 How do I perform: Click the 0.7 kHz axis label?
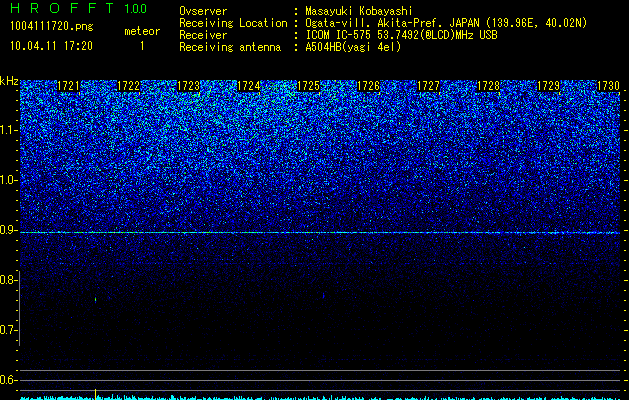click(x=8, y=330)
